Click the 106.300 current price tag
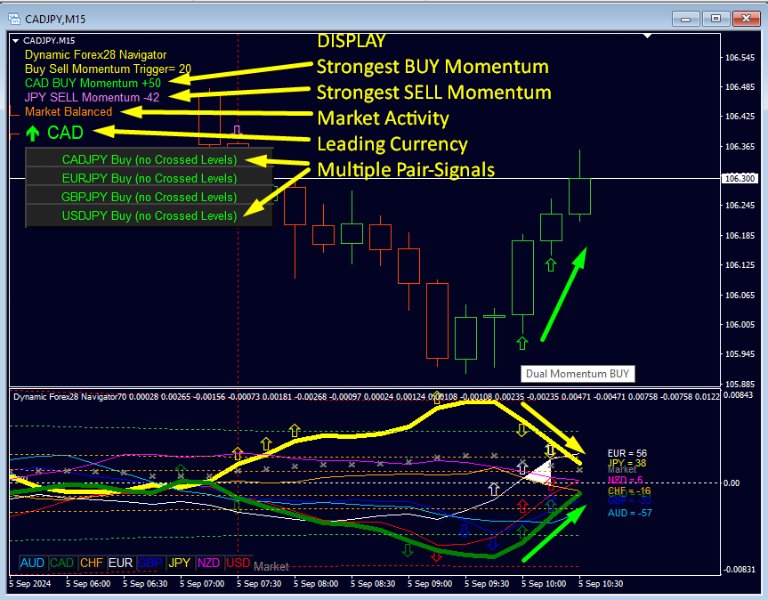 [x=740, y=178]
